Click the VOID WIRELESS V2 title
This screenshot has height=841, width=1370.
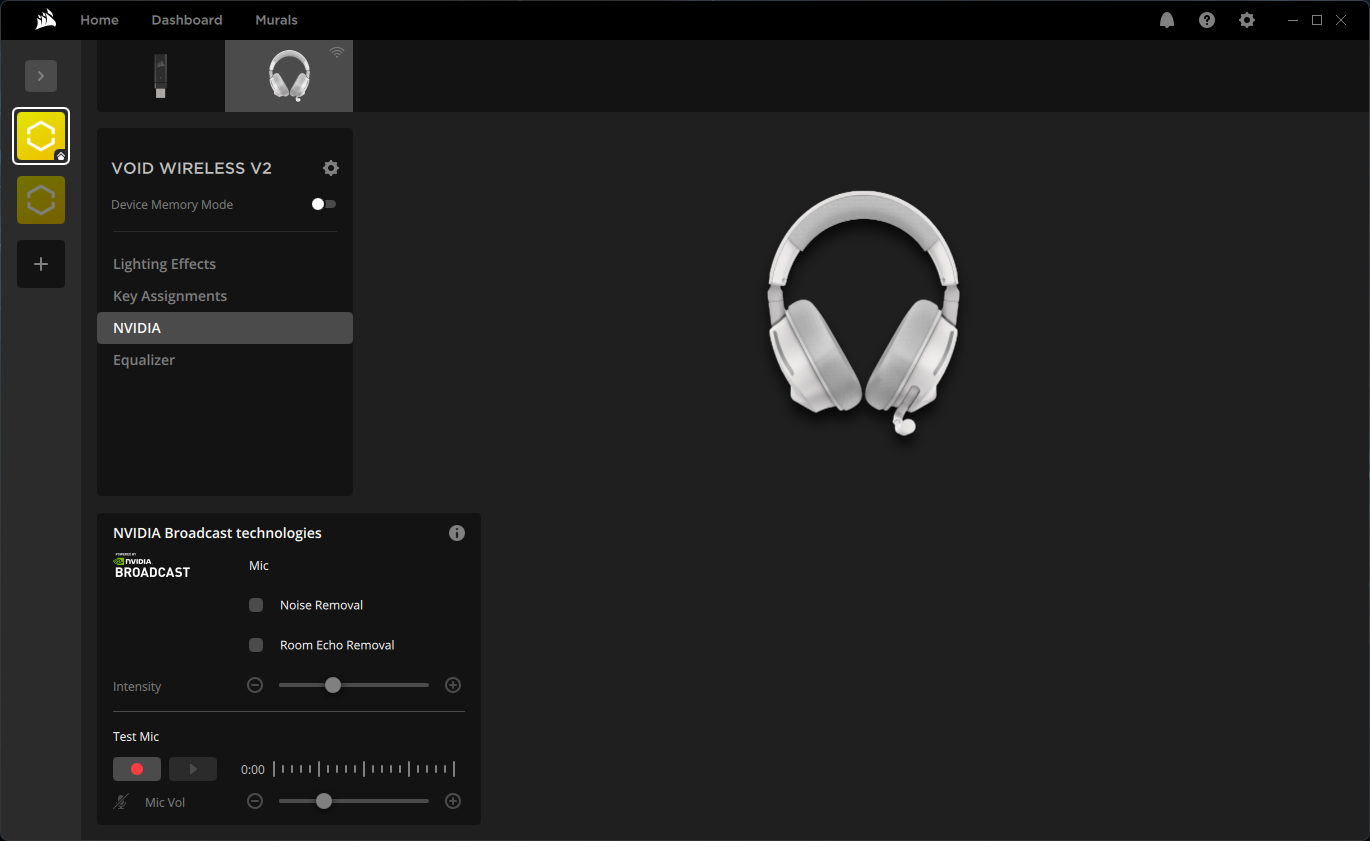pos(191,168)
